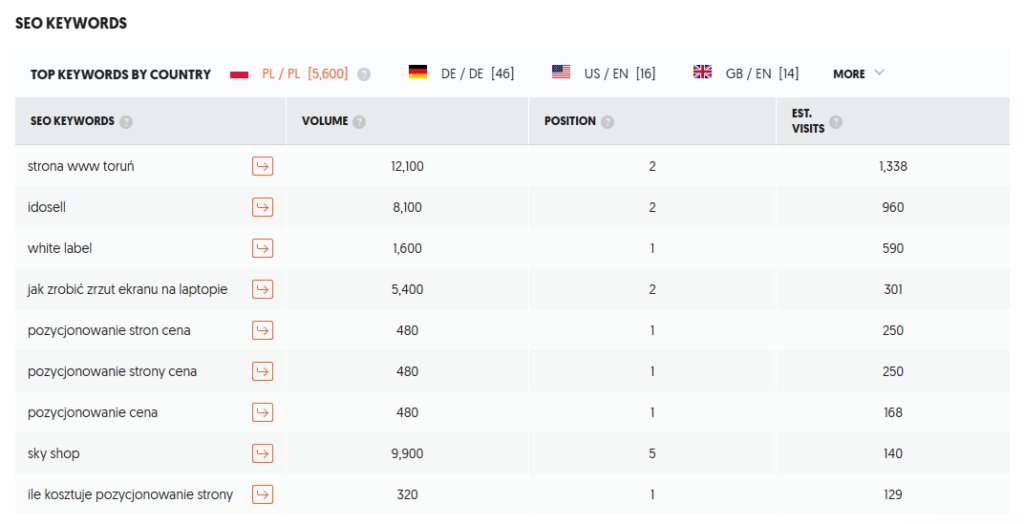Click help icon next to Volume header
Screen dimensions: 1024x524
(359, 122)
